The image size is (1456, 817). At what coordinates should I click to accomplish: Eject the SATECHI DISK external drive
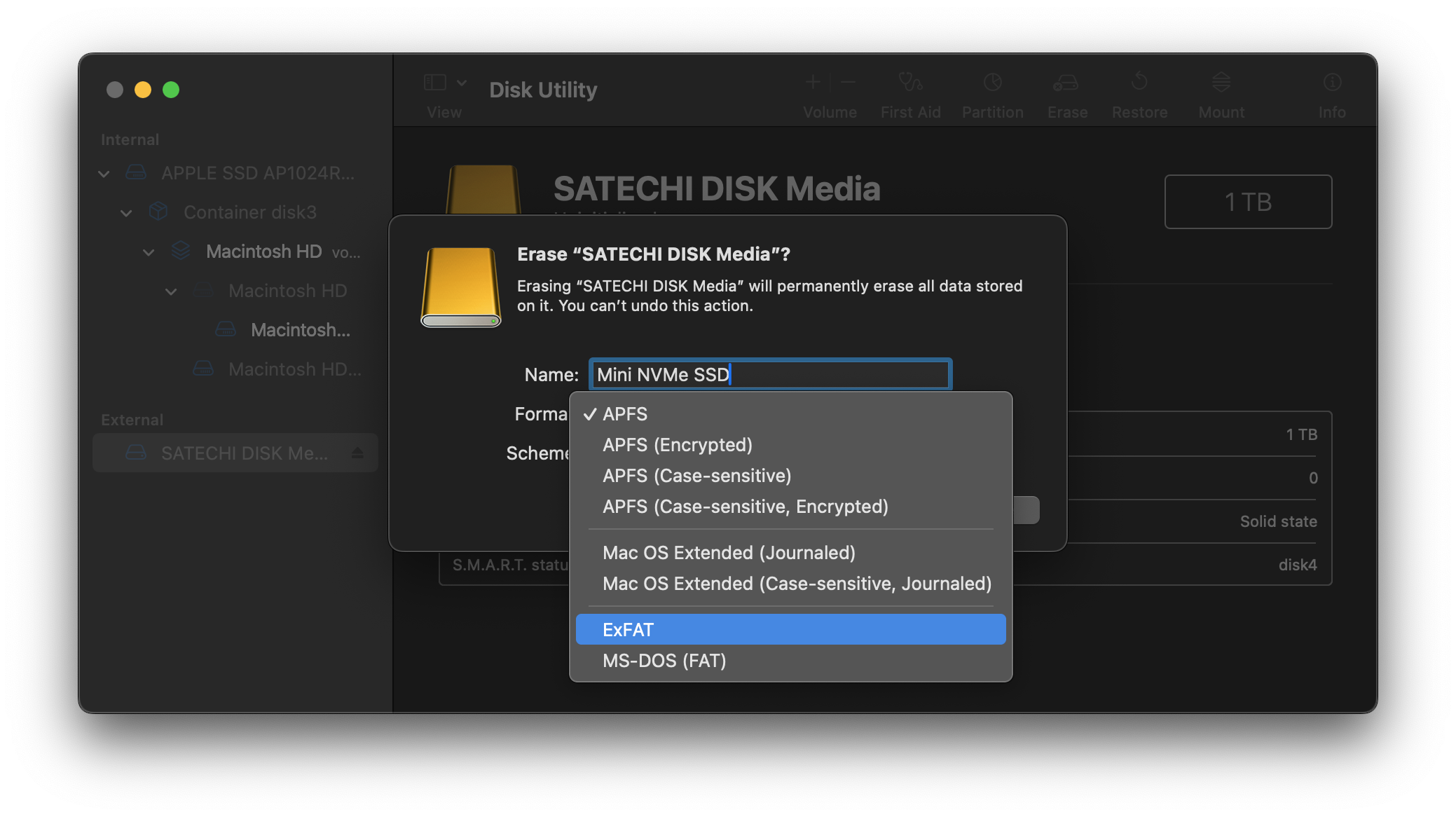[357, 453]
